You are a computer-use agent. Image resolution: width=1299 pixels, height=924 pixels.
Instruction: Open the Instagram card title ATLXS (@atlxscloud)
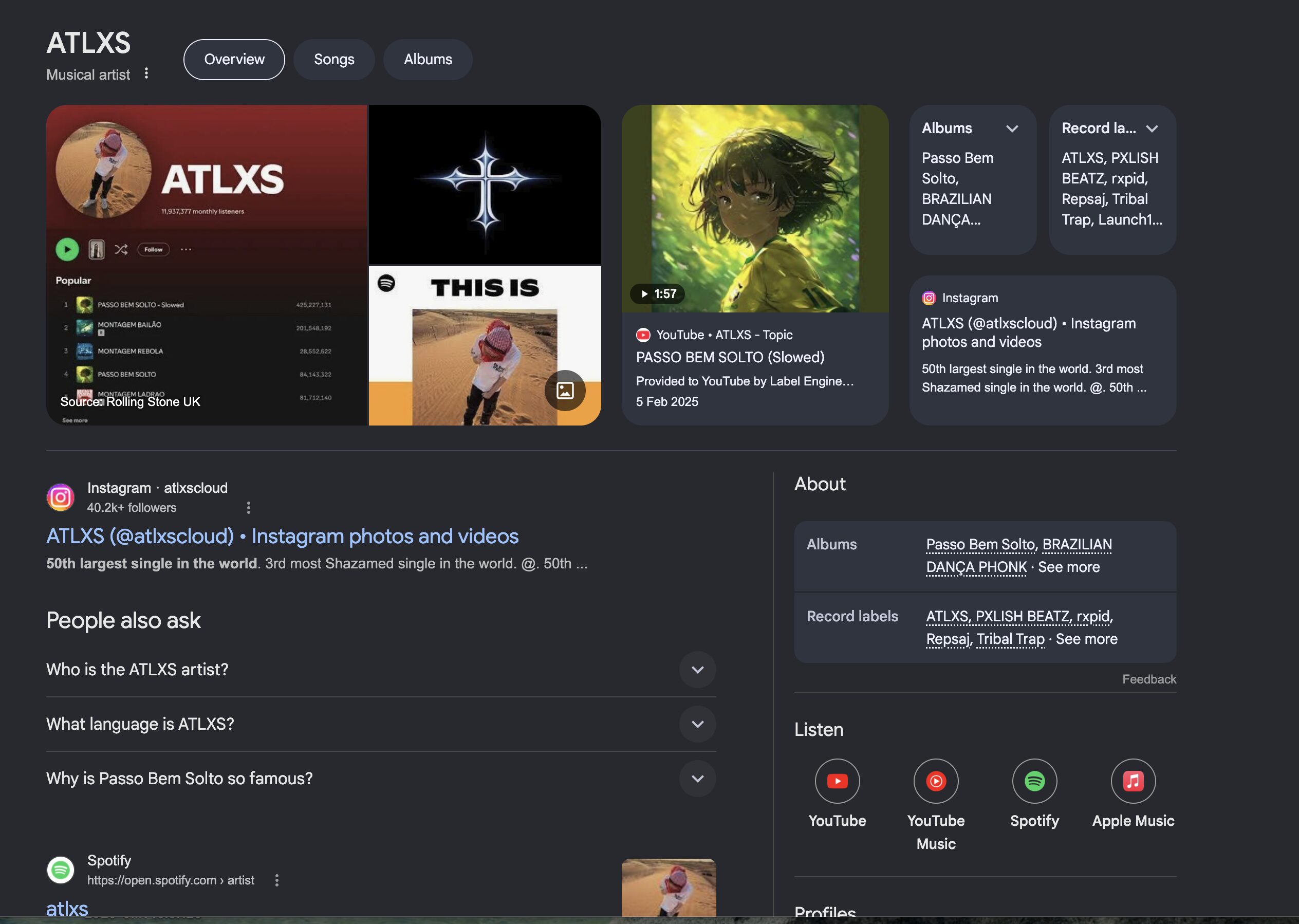[1028, 332]
